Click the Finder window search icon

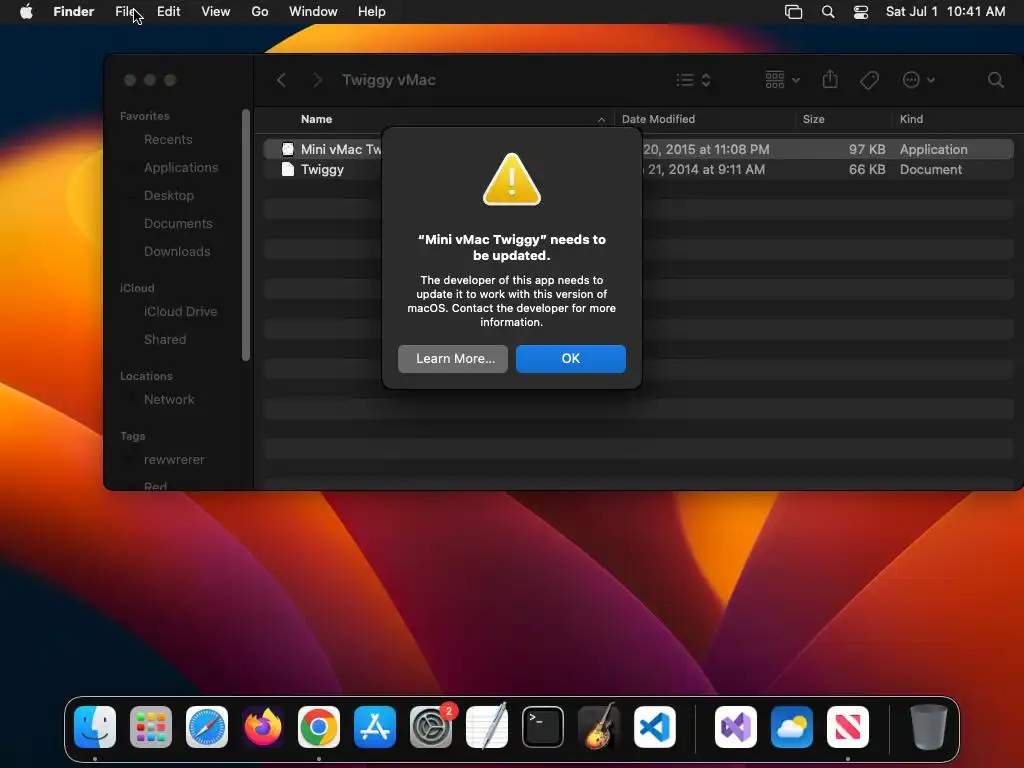tap(995, 80)
